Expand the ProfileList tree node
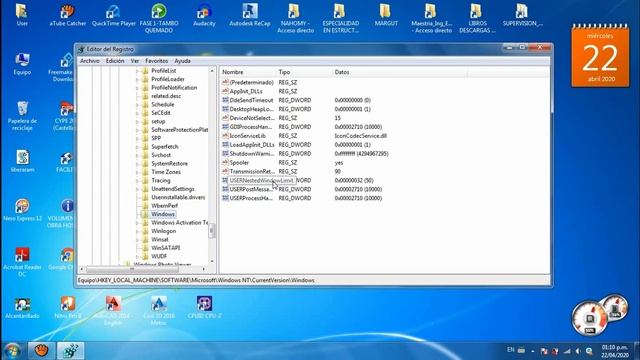This screenshot has width=640, height=360. pos(137,71)
